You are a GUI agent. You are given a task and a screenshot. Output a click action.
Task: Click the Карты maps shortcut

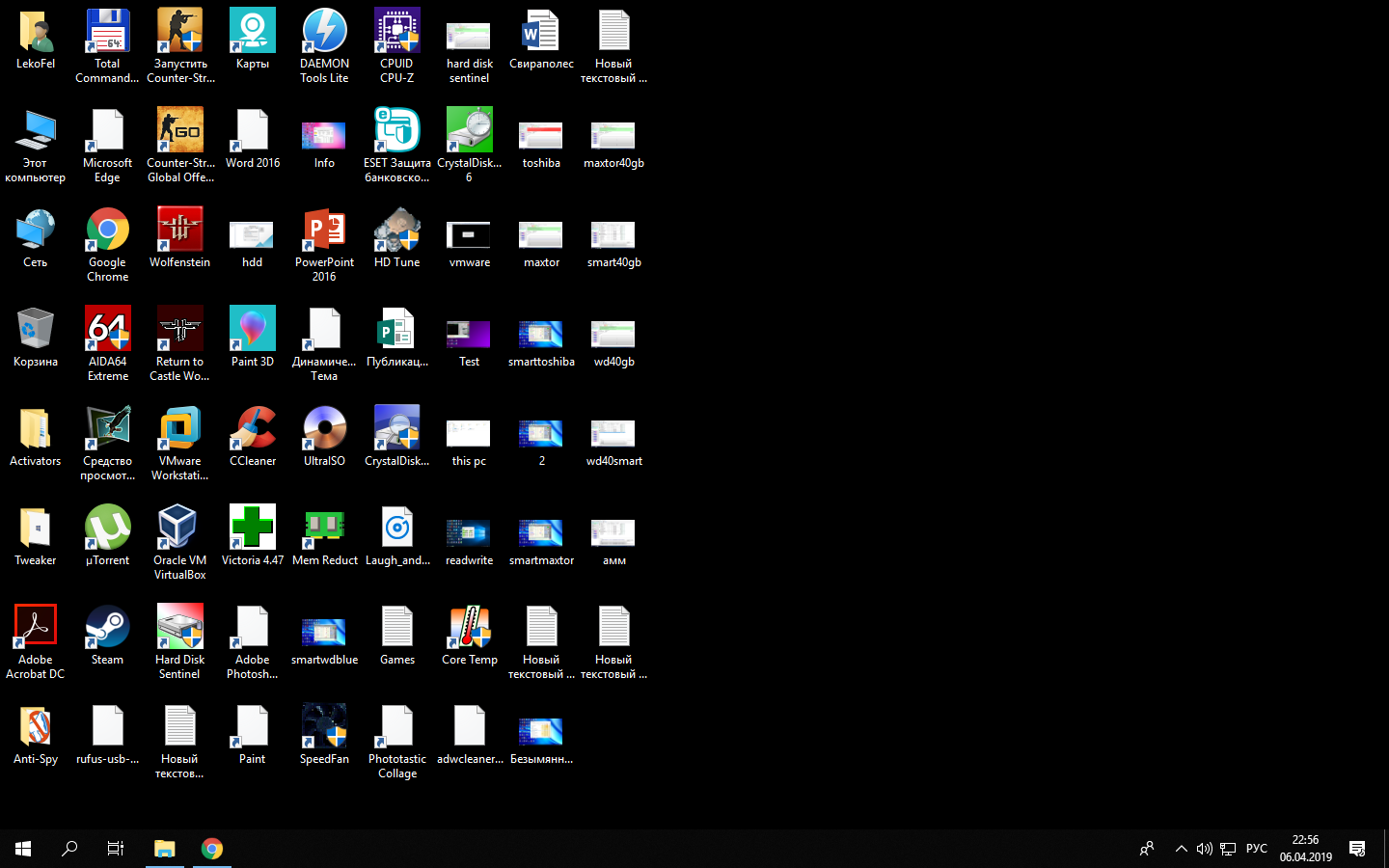coord(252,31)
